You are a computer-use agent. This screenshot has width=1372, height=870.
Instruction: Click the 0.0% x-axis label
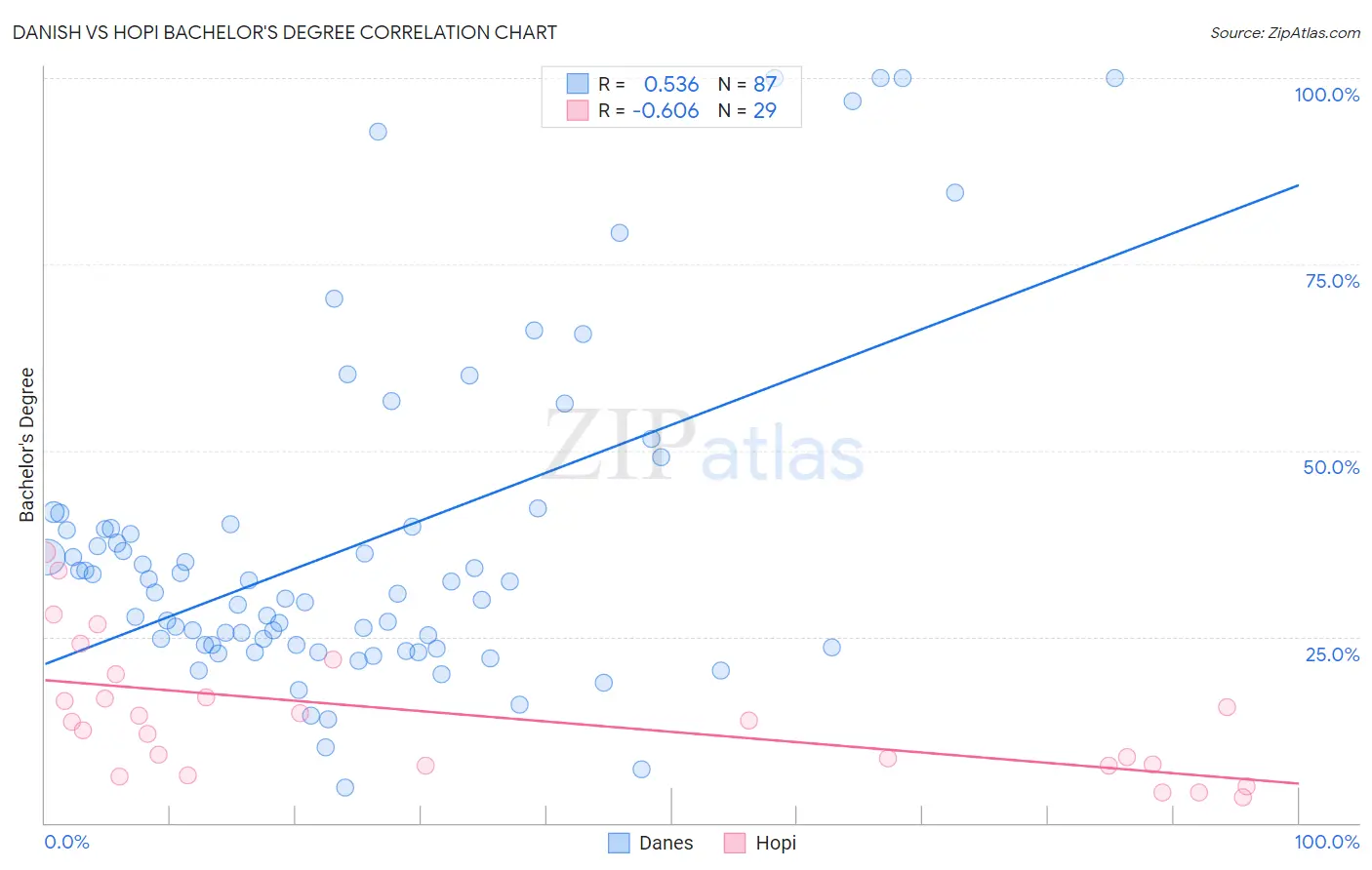click(x=66, y=842)
